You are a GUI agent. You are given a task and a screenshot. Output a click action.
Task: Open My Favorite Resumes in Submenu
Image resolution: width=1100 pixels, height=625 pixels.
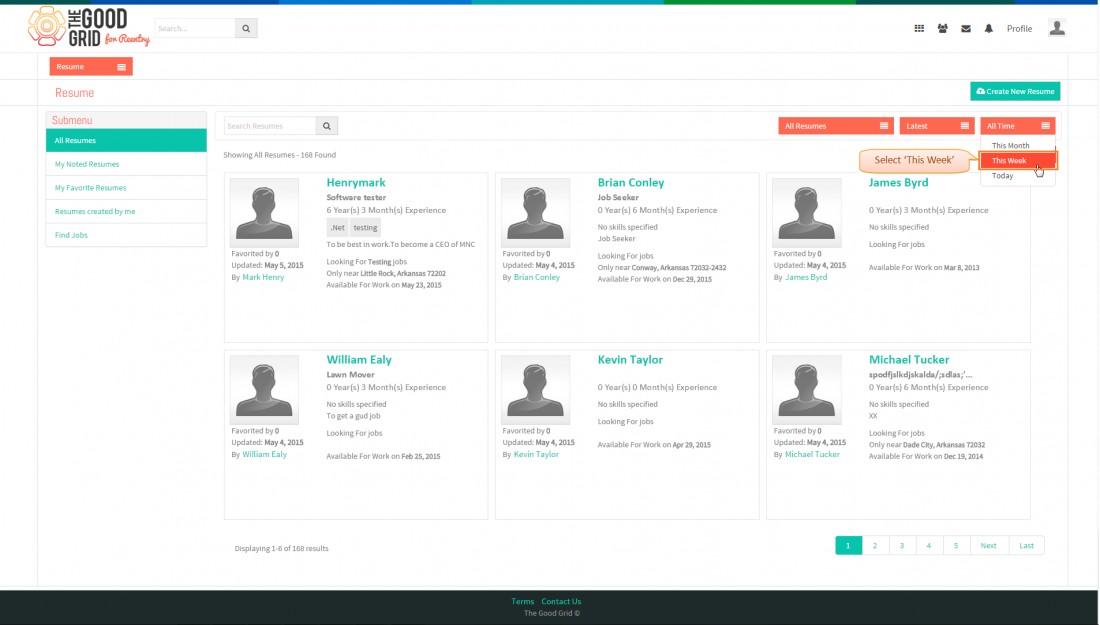(x=126, y=188)
